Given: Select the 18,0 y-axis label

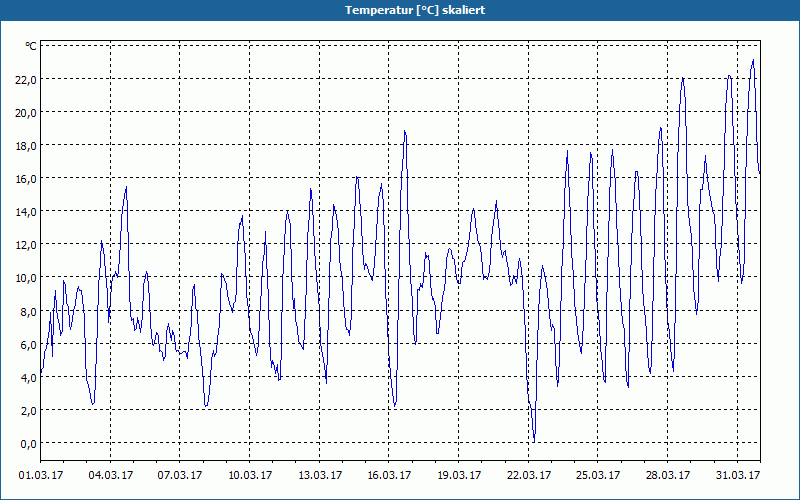Looking at the screenshot, I should click(x=28, y=146).
